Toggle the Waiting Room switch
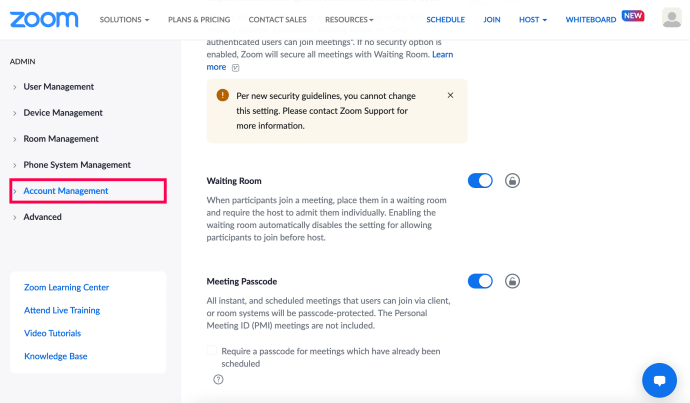The image size is (690, 403). point(480,180)
